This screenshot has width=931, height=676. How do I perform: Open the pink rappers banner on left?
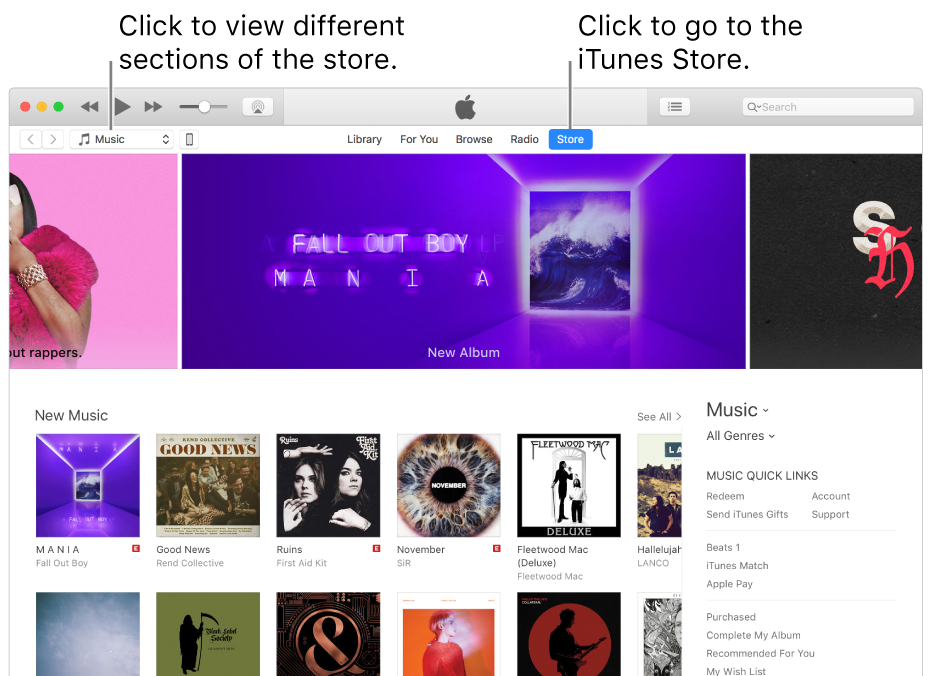[93, 261]
